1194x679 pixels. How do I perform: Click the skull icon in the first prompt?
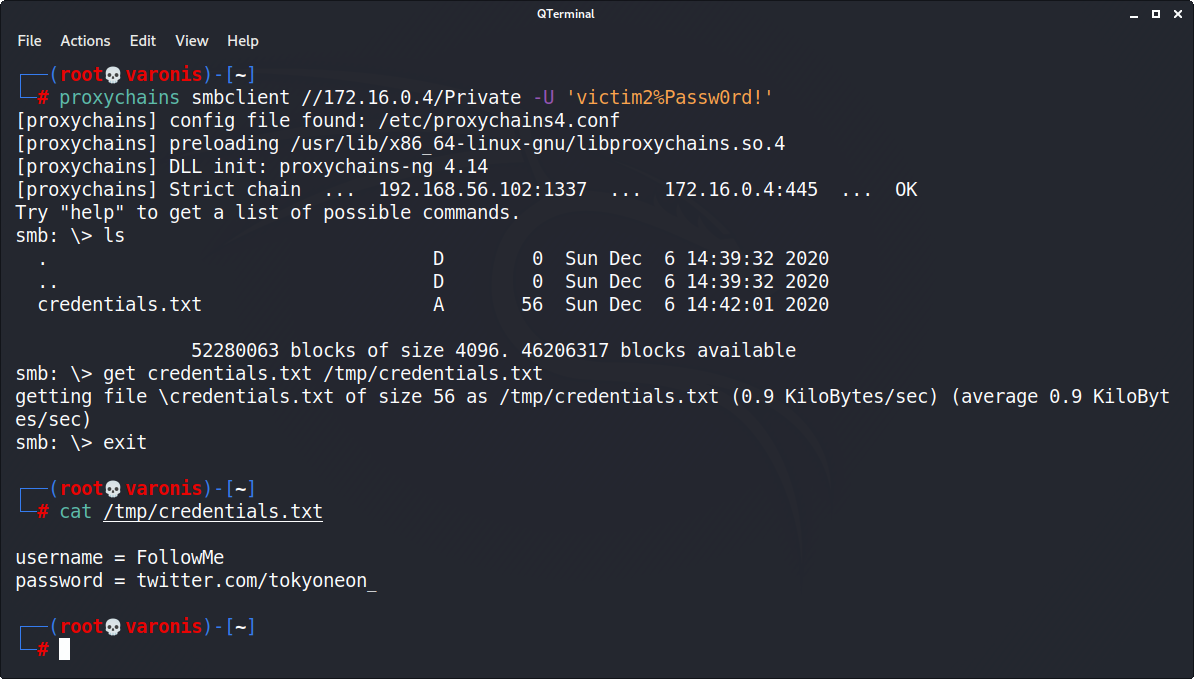coord(113,74)
